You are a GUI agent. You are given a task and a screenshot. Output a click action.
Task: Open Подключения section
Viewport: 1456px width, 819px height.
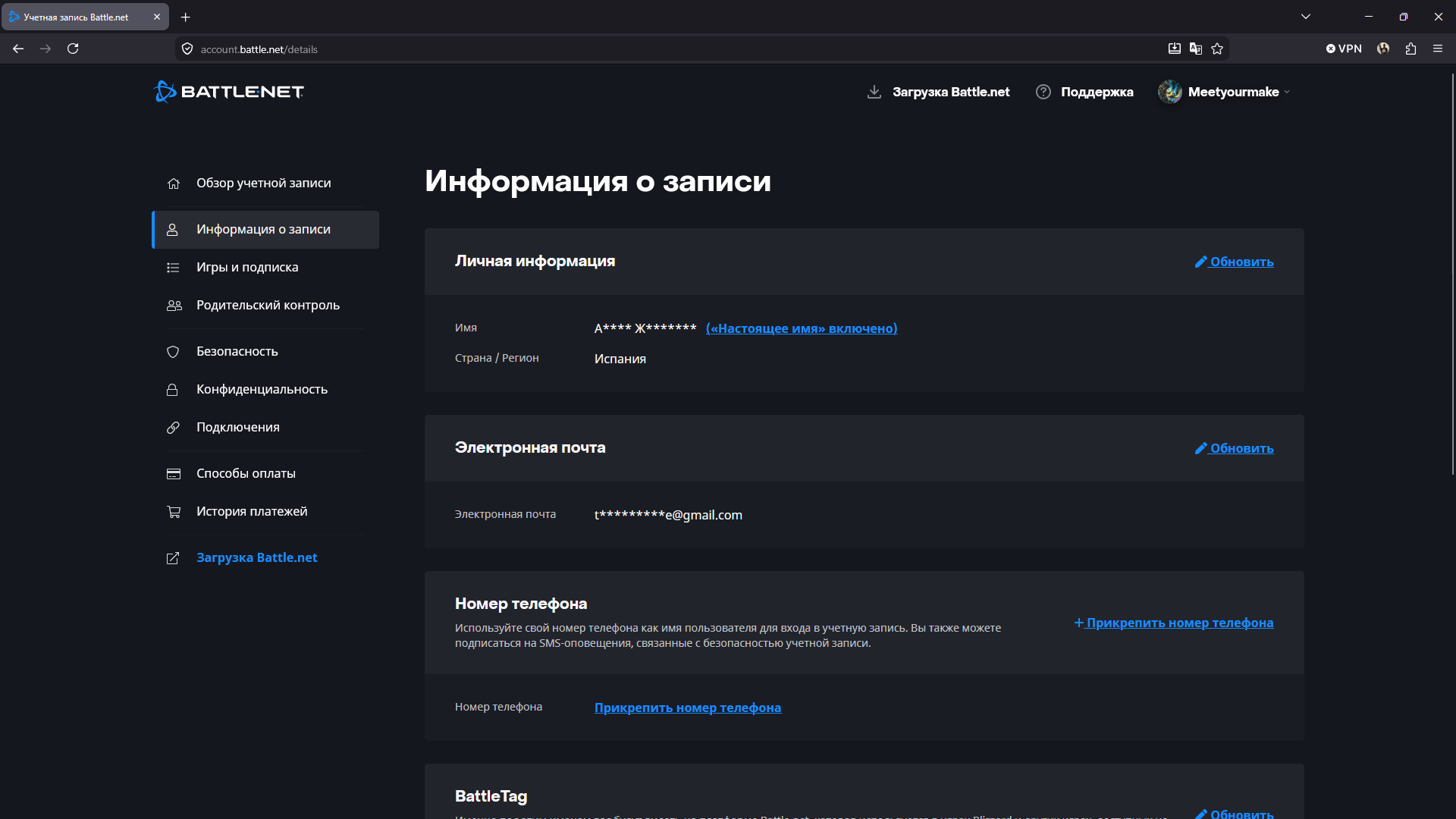point(238,427)
